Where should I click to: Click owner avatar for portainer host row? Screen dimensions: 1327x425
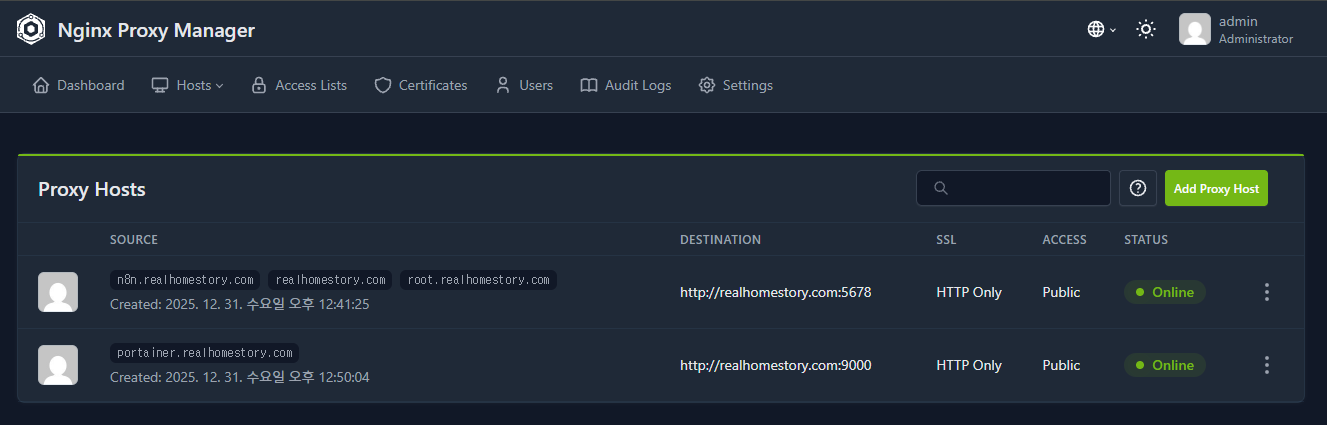(x=58, y=365)
